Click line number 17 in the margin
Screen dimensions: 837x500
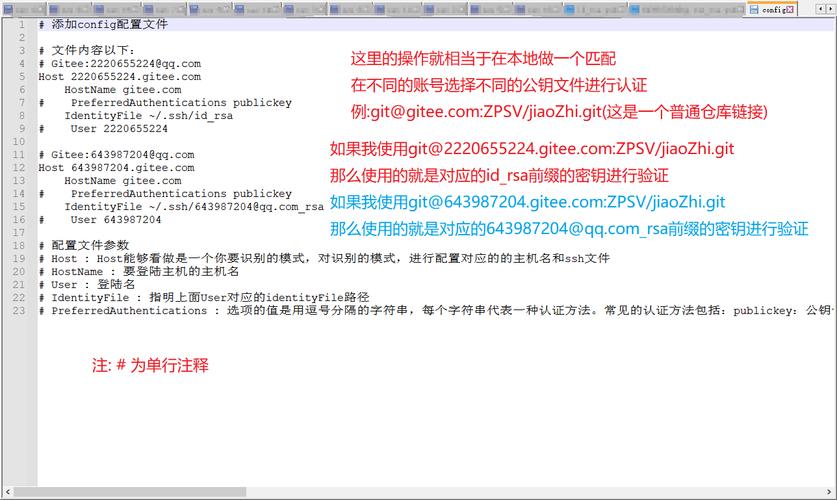[x=19, y=233]
